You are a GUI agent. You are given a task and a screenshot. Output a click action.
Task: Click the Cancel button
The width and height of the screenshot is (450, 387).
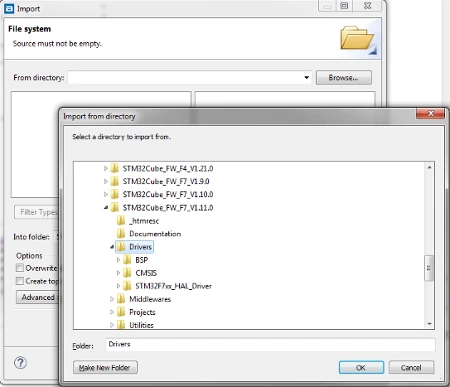coord(411,367)
